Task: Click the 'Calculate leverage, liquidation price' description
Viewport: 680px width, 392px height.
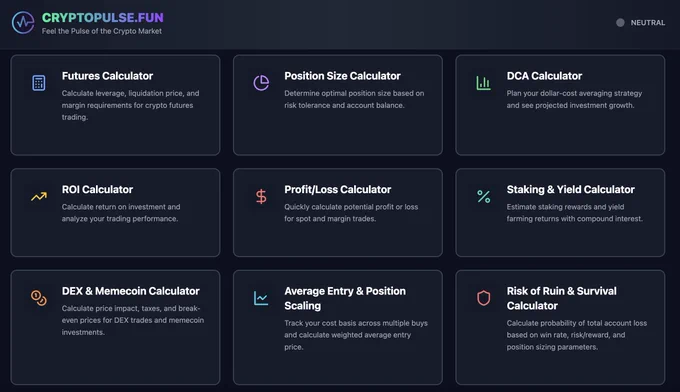Action: click(131, 105)
